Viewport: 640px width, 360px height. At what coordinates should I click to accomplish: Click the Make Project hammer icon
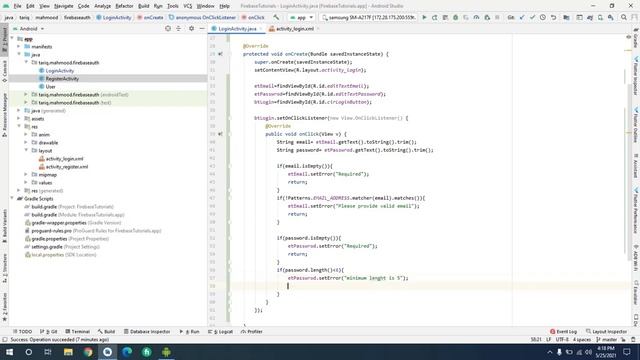point(276,18)
